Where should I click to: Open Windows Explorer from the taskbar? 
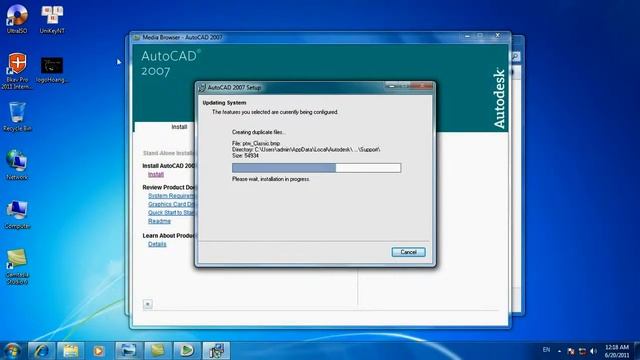click(x=70, y=351)
